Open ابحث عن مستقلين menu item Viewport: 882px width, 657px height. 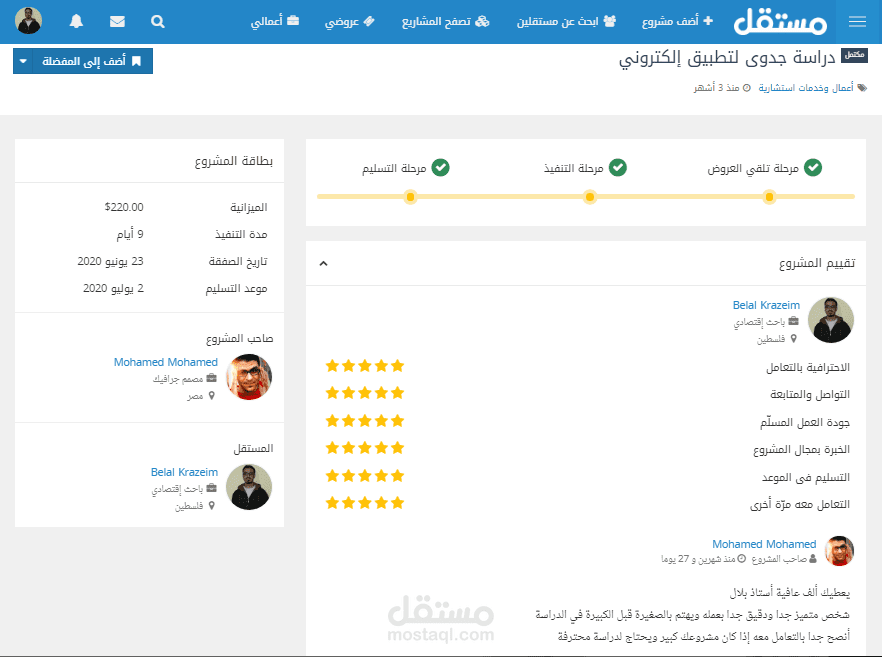pyautogui.click(x=566, y=21)
